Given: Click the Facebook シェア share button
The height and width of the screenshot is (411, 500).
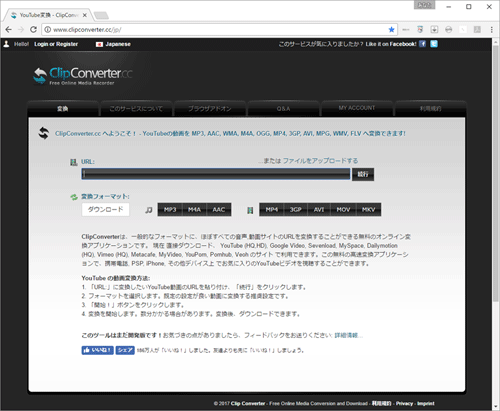Looking at the screenshot, I should [125, 350].
